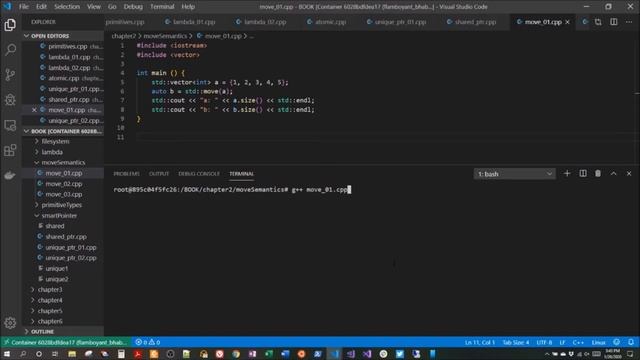640x360 pixels.
Task: Open Windows taskbar search
Action: [x=23, y=354]
